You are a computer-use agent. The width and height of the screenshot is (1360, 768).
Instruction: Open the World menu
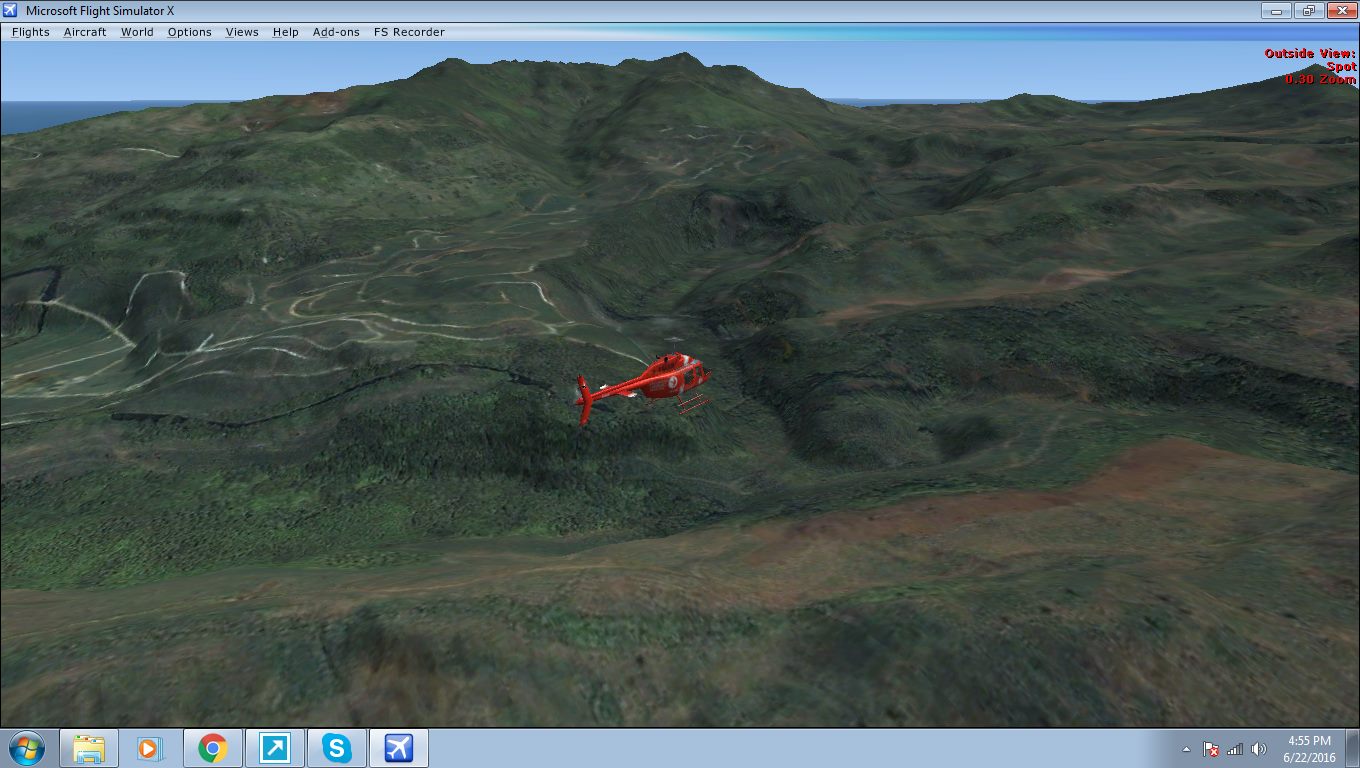[137, 32]
